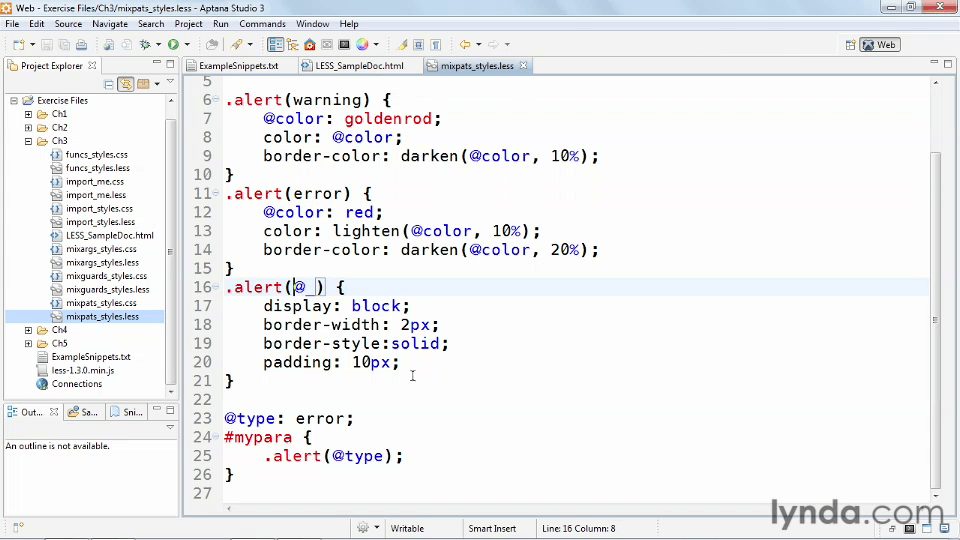Screen dimensions: 960x540
Task: Click the green Run button icon
Action: click(173, 45)
